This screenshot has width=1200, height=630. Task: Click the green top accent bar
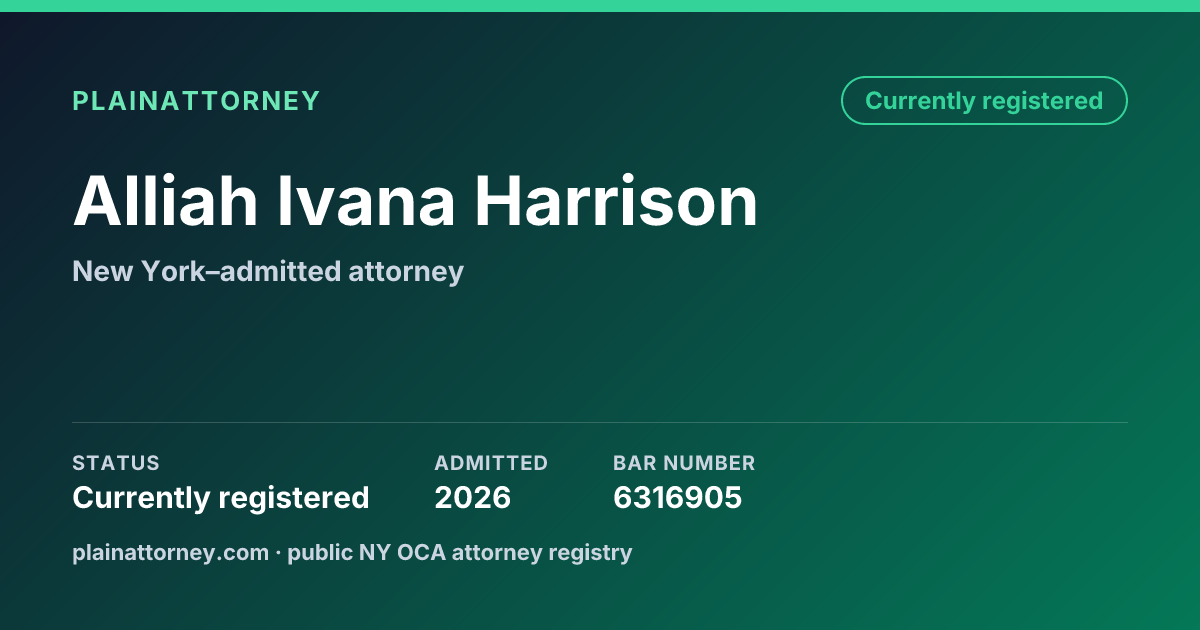coord(600,6)
